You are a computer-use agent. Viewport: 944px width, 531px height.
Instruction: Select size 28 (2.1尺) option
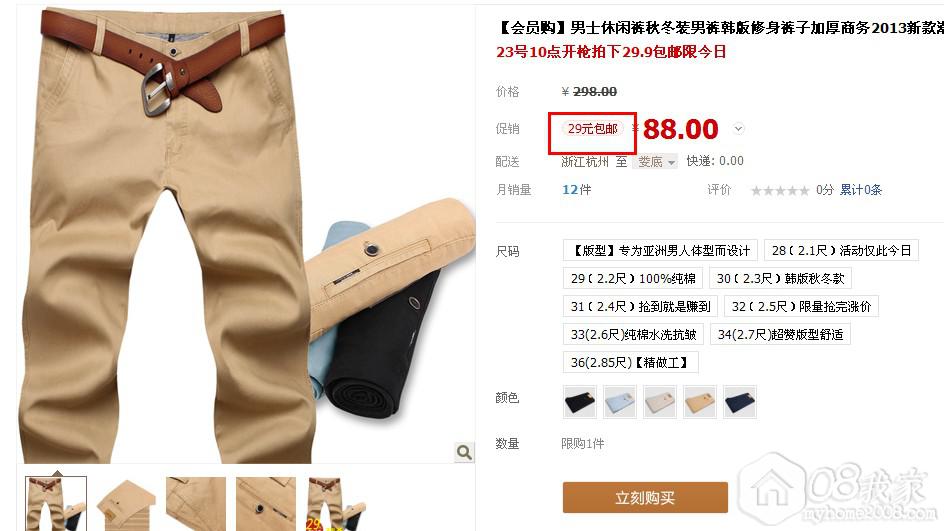coord(841,250)
